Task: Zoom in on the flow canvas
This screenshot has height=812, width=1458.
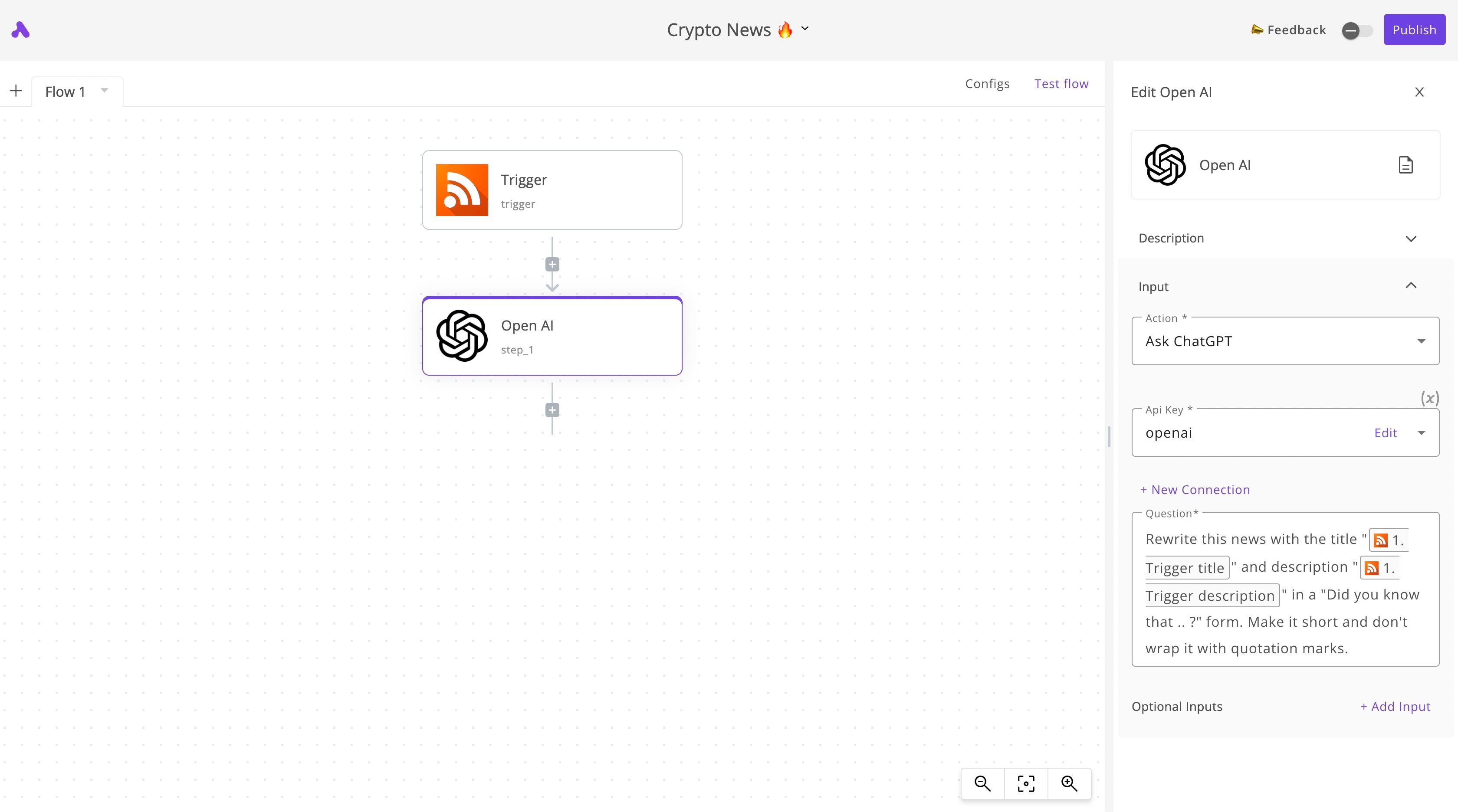Action: pyautogui.click(x=1069, y=783)
